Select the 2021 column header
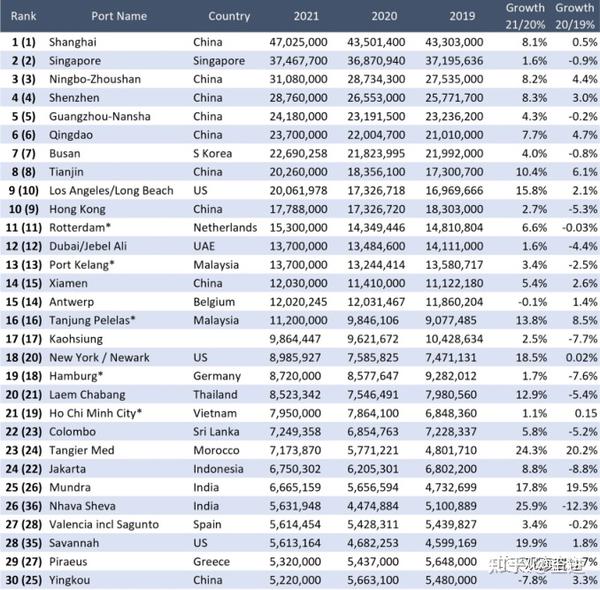The height and width of the screenshot is (590, 600). point(306,16)
